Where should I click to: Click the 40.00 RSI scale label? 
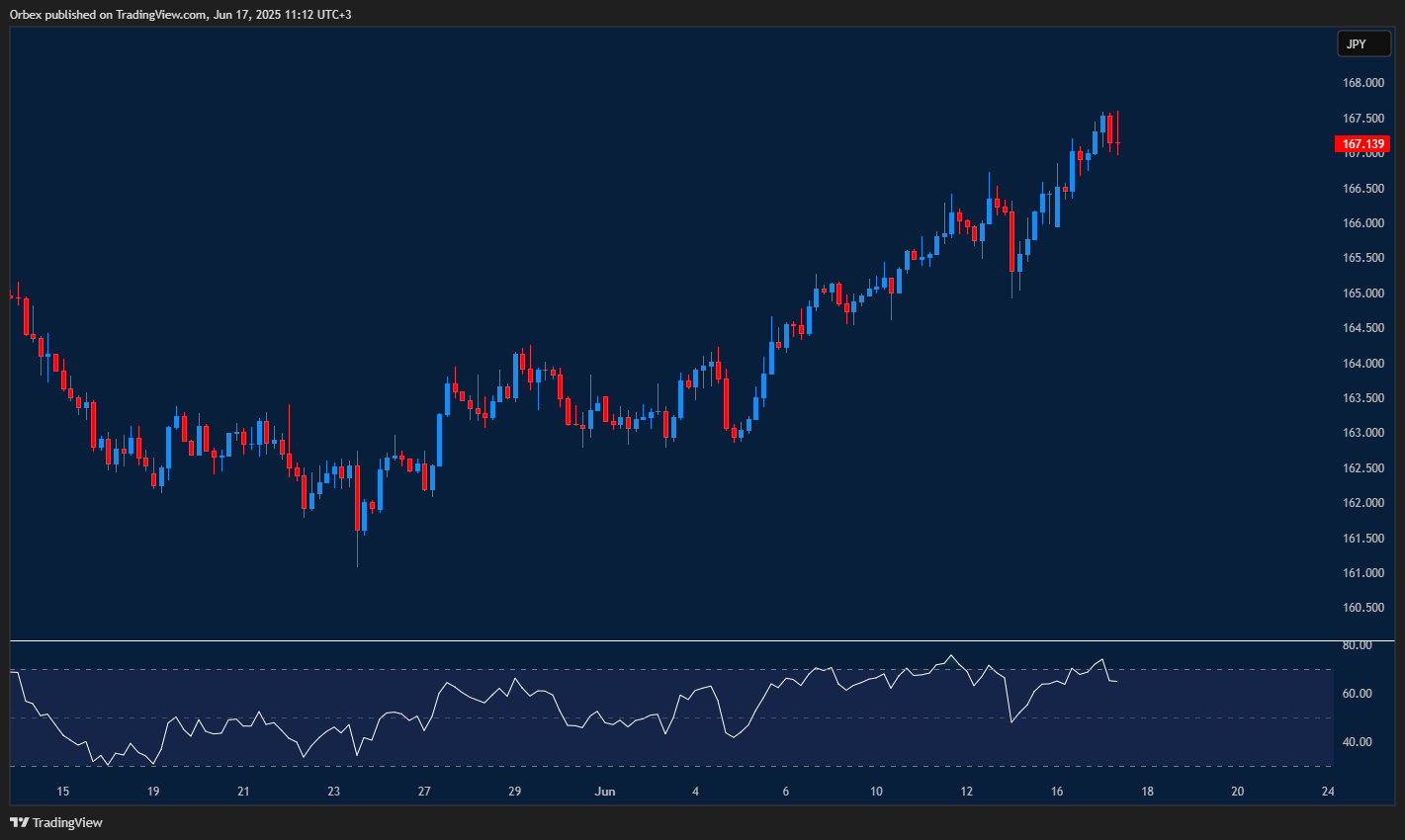1358,742
